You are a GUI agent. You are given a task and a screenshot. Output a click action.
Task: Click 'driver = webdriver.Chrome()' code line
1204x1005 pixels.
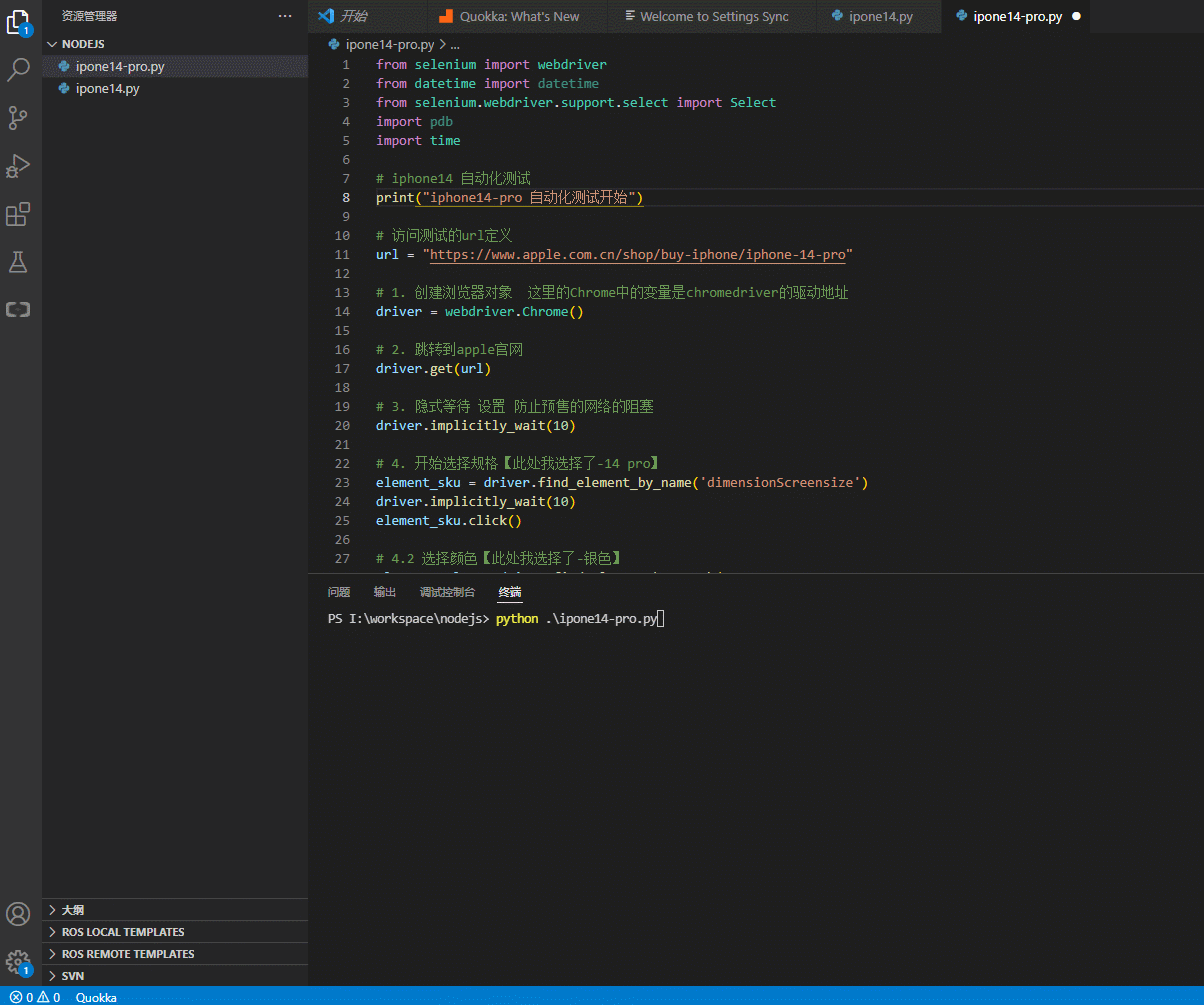tap(480, 312)
